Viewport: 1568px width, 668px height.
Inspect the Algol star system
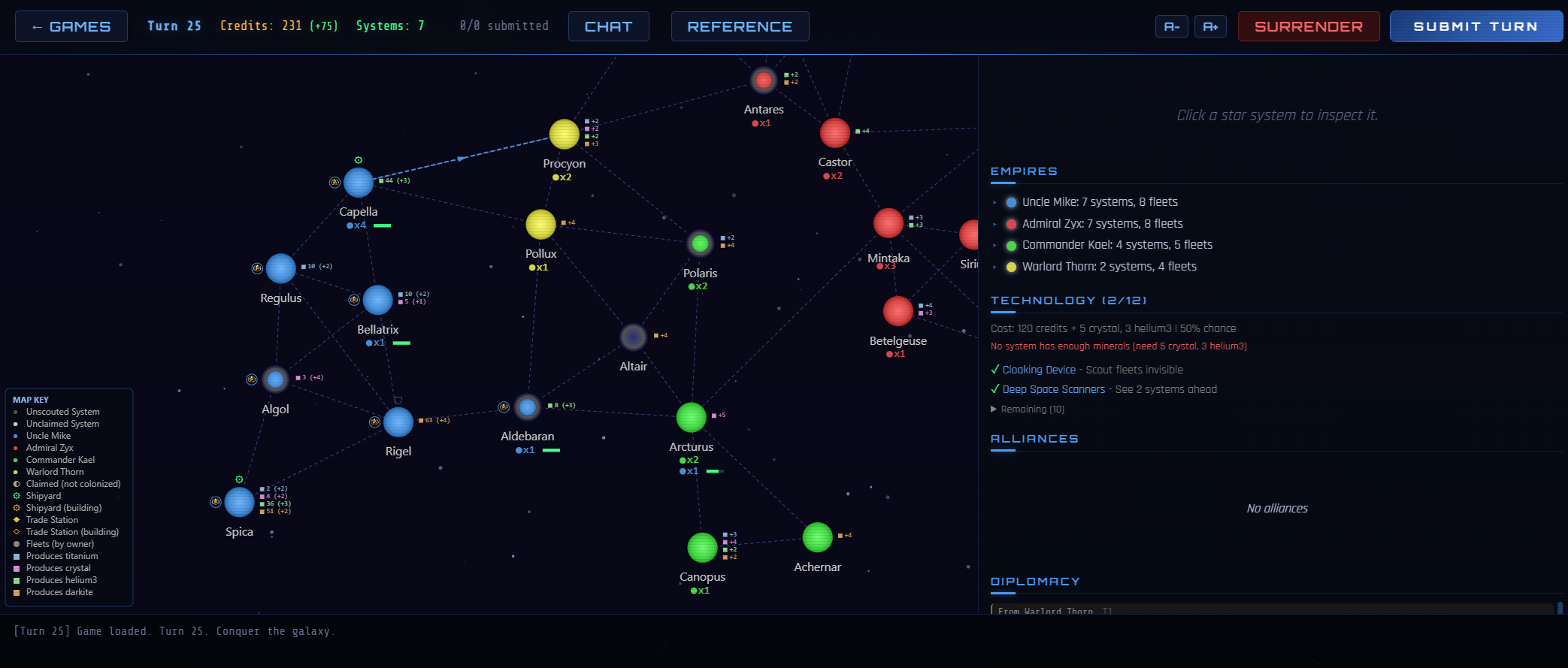276,379
